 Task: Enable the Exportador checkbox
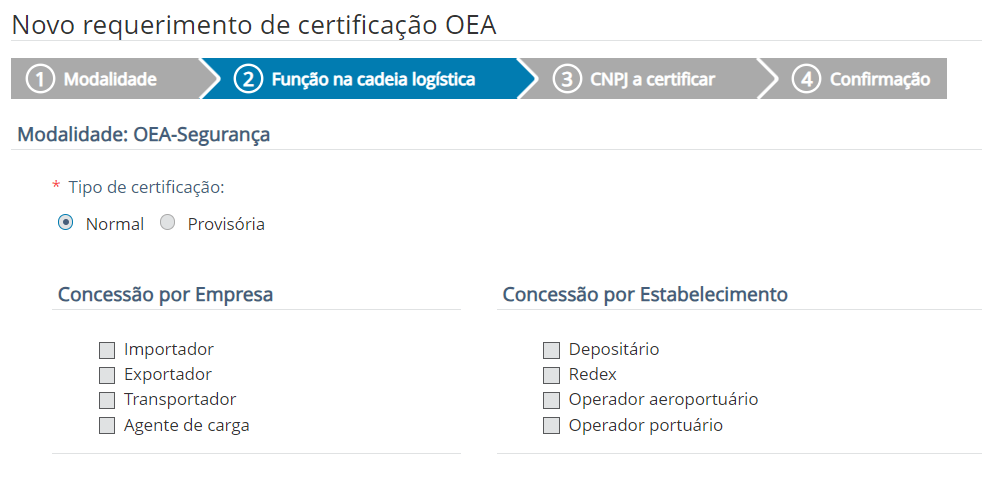tap(107, 375)
